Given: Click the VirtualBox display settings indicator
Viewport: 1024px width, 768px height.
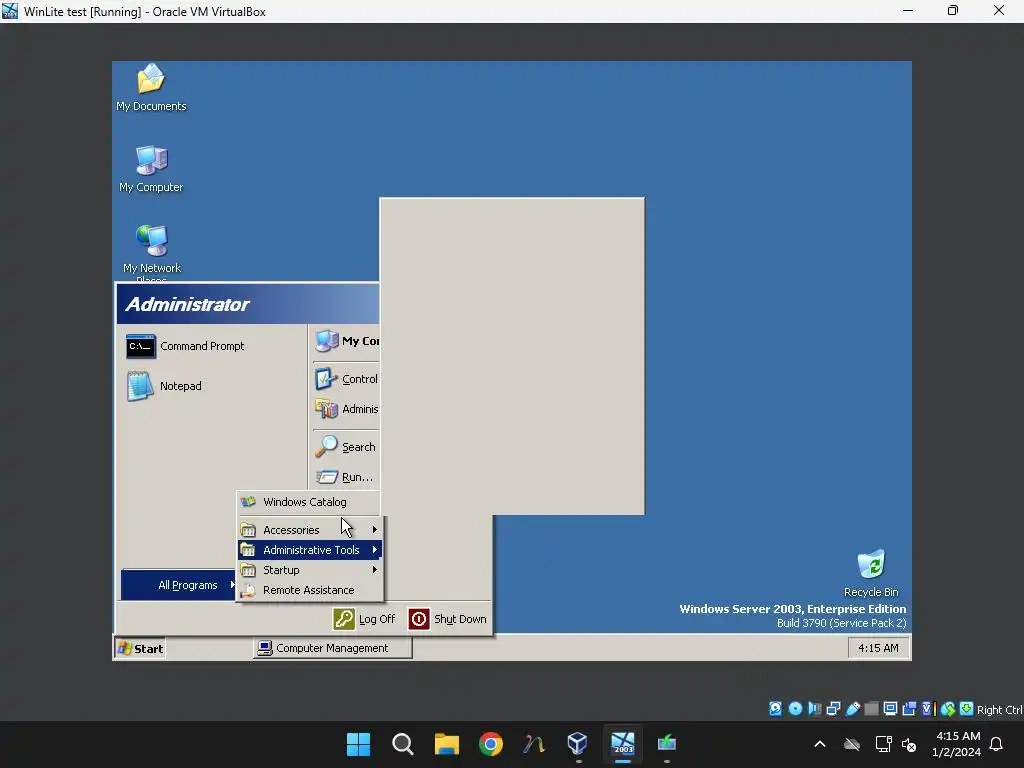Looking at the screenshot, I should point(890,709).
